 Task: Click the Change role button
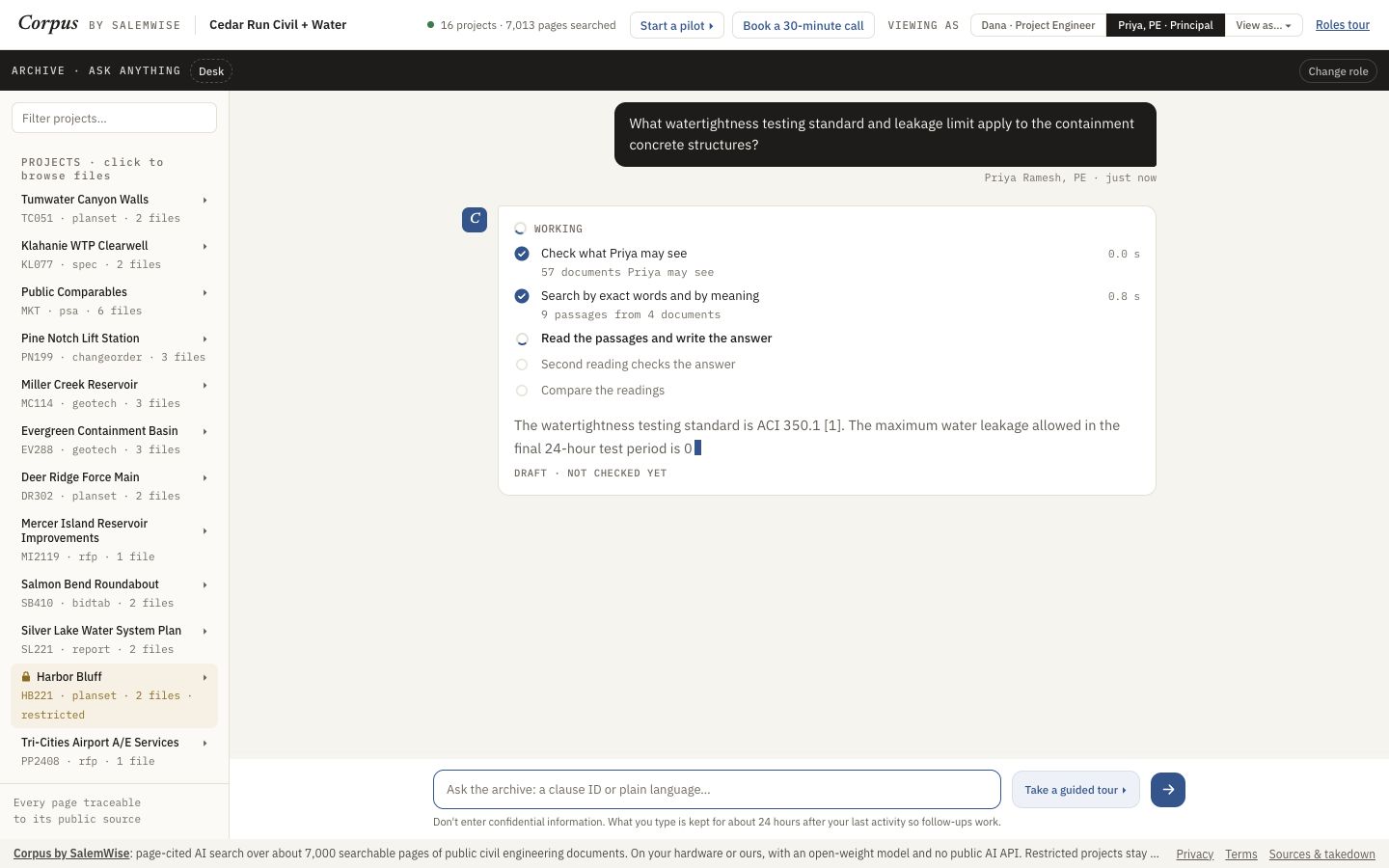point(1338,71)
